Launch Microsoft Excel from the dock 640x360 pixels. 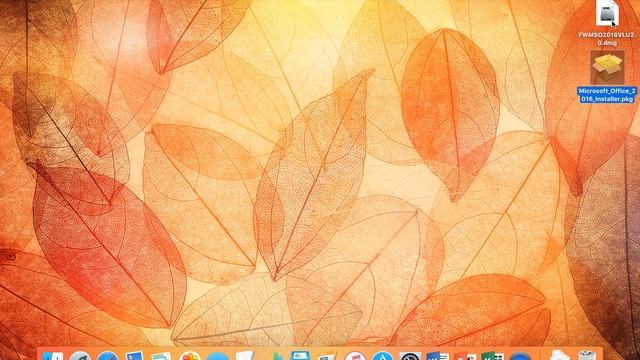coord(493,355)
